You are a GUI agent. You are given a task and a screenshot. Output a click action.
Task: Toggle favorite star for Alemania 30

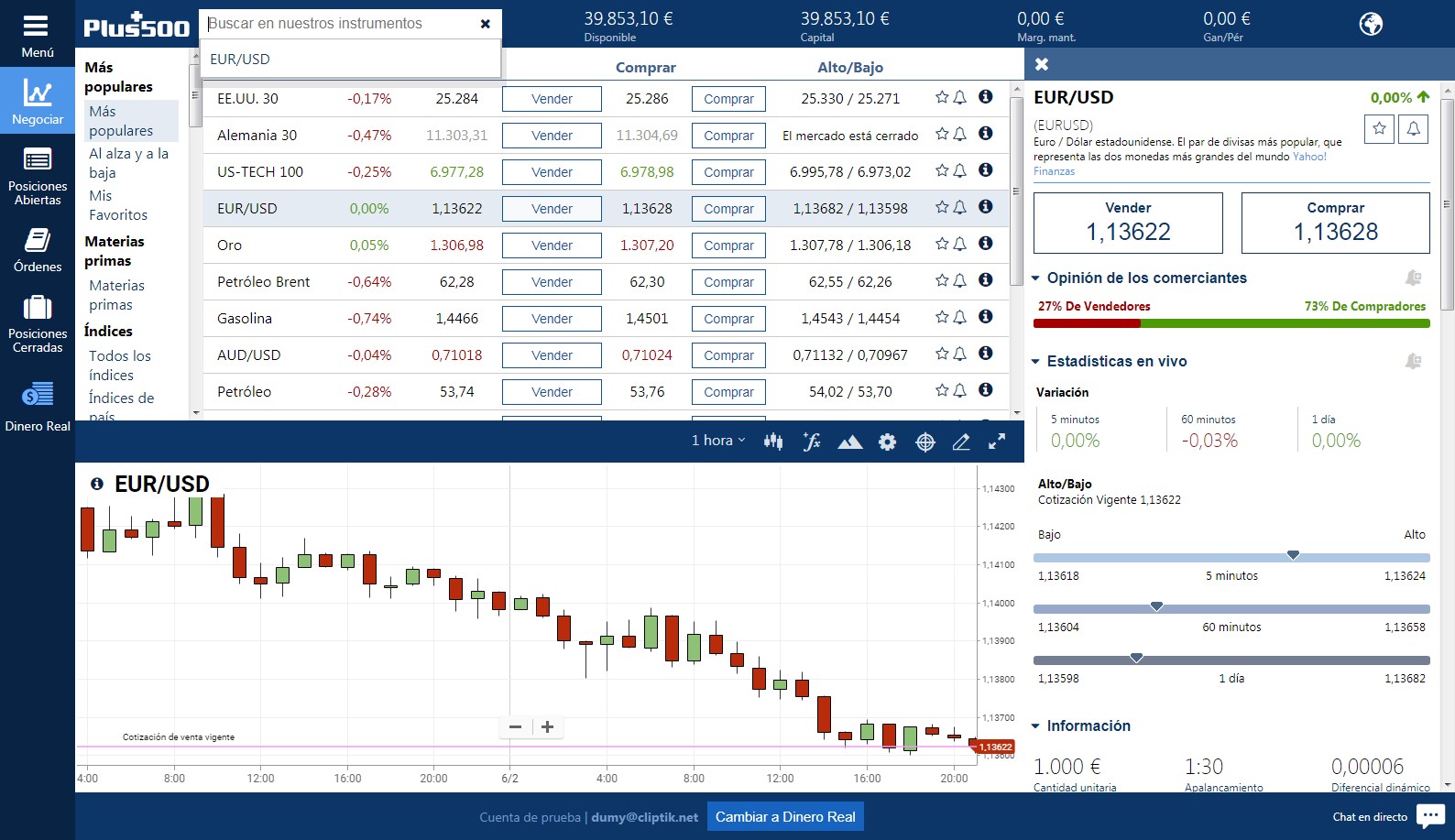click(942, 134)
